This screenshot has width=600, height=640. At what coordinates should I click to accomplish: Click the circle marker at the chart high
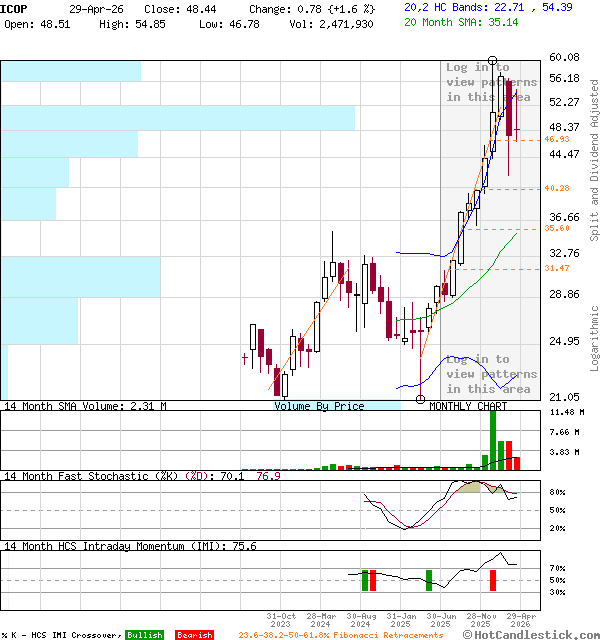point(492,61)
